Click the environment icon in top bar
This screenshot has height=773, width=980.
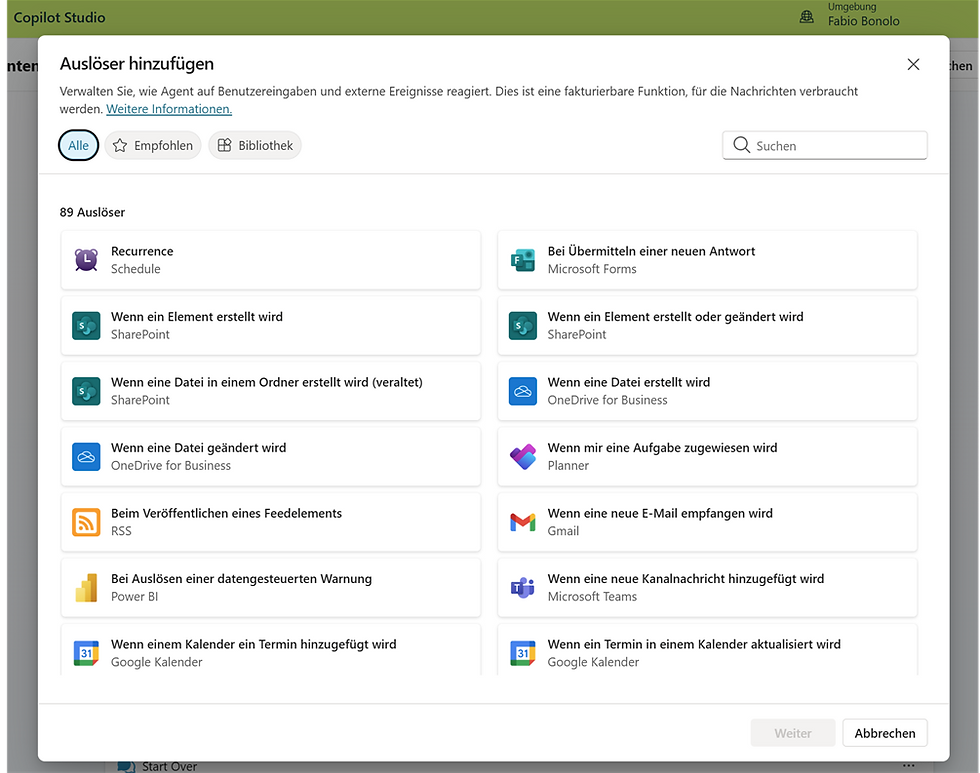pyautogui.click(x=807, y=17)
